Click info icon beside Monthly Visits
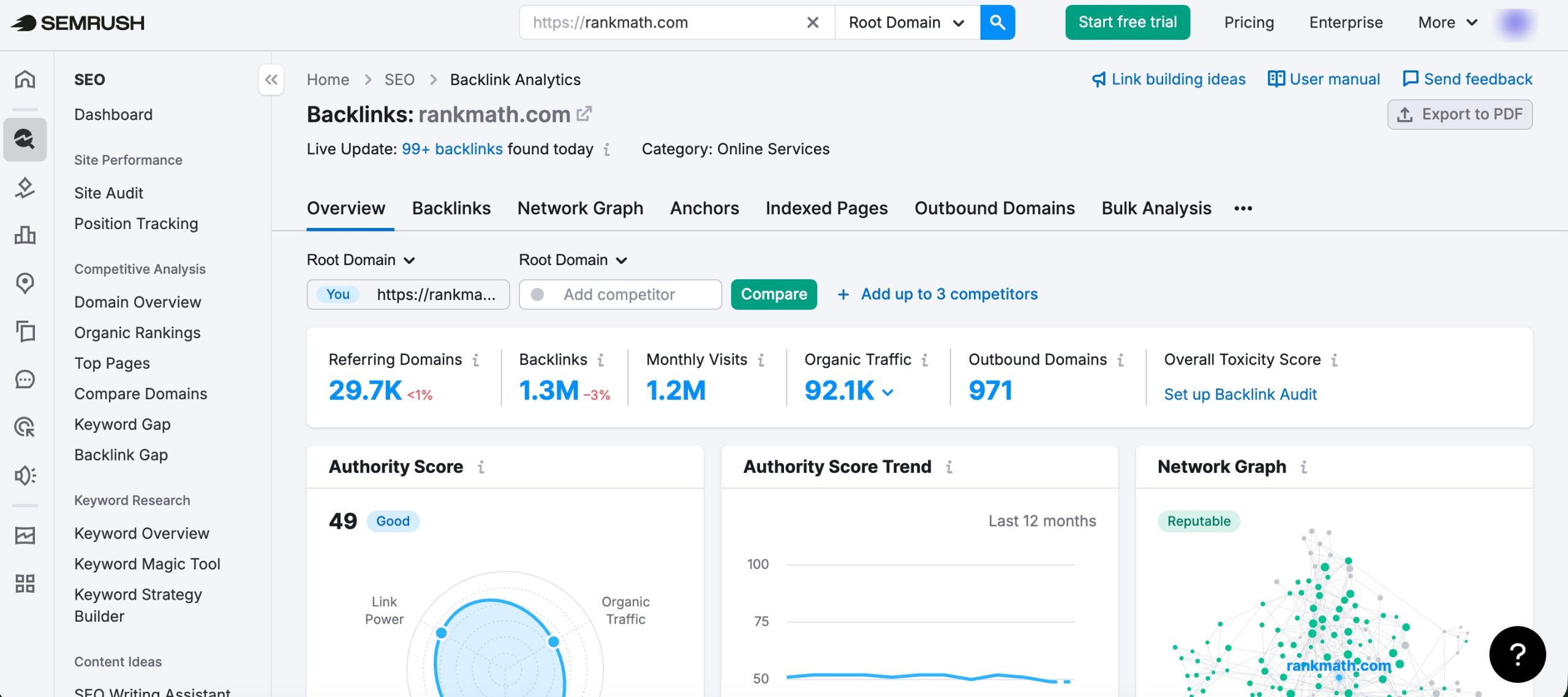1568x697 pixels. 761,360
